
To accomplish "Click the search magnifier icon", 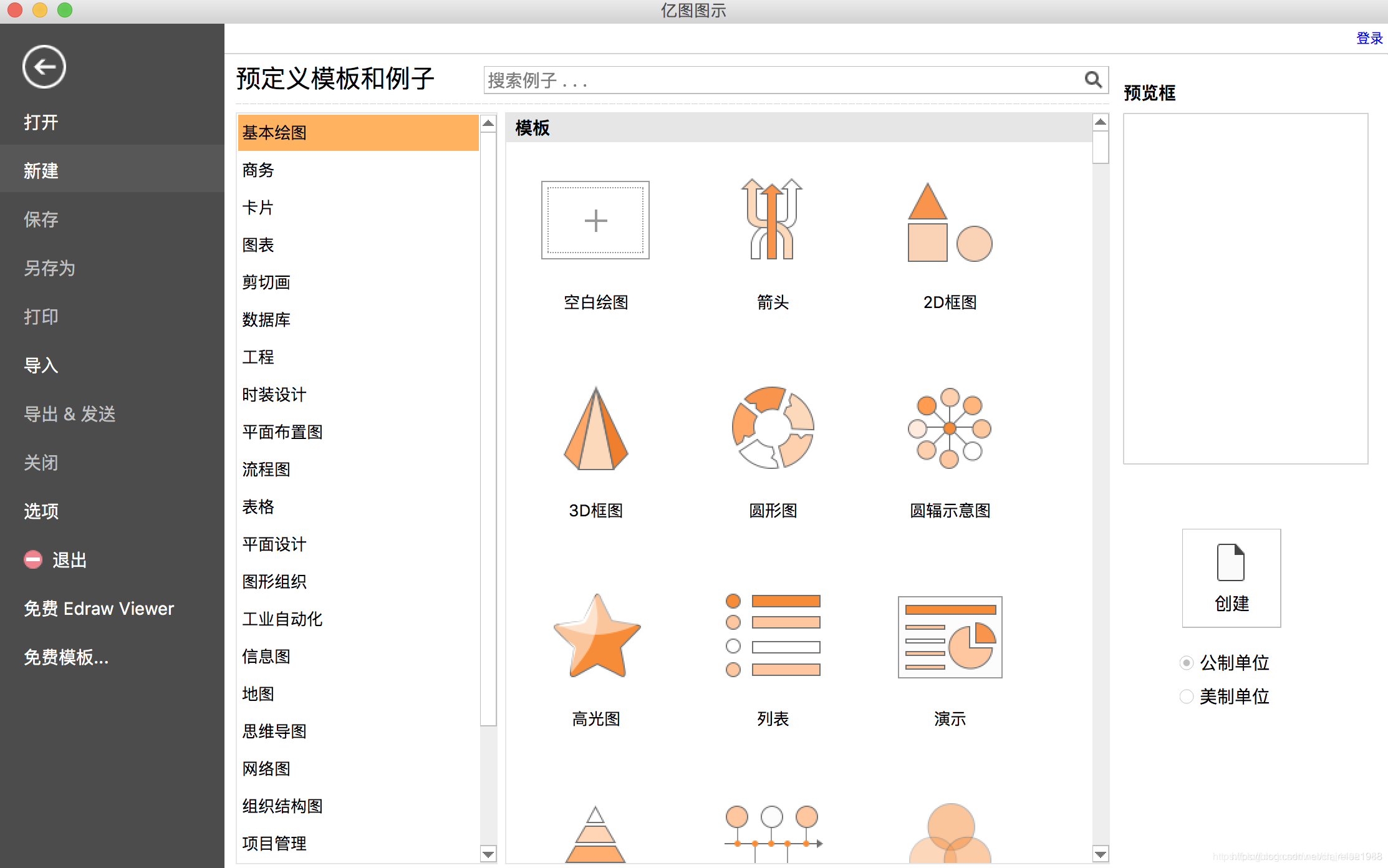I will 1093,79.
